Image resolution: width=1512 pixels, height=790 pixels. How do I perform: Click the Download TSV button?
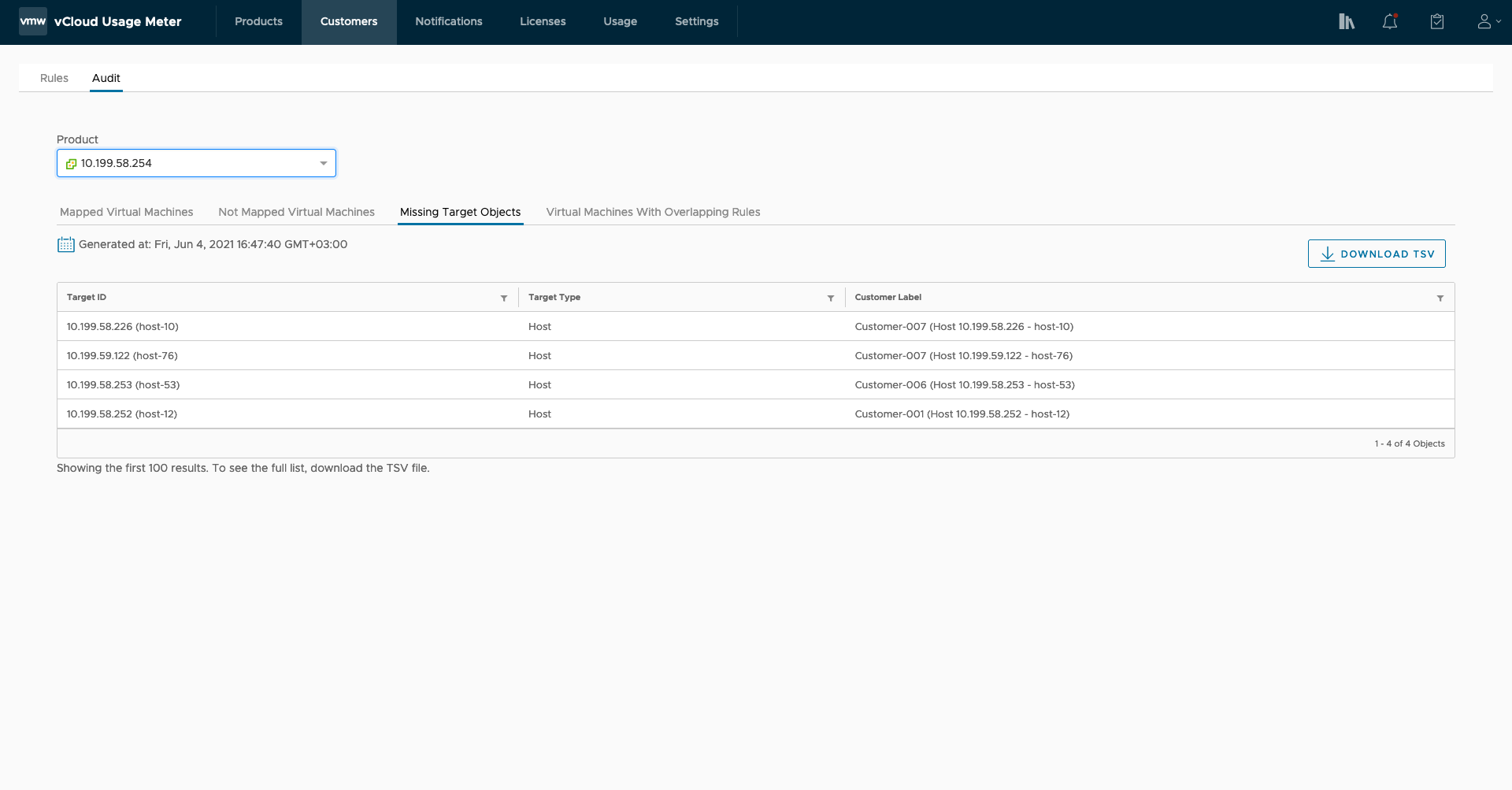1376,254
